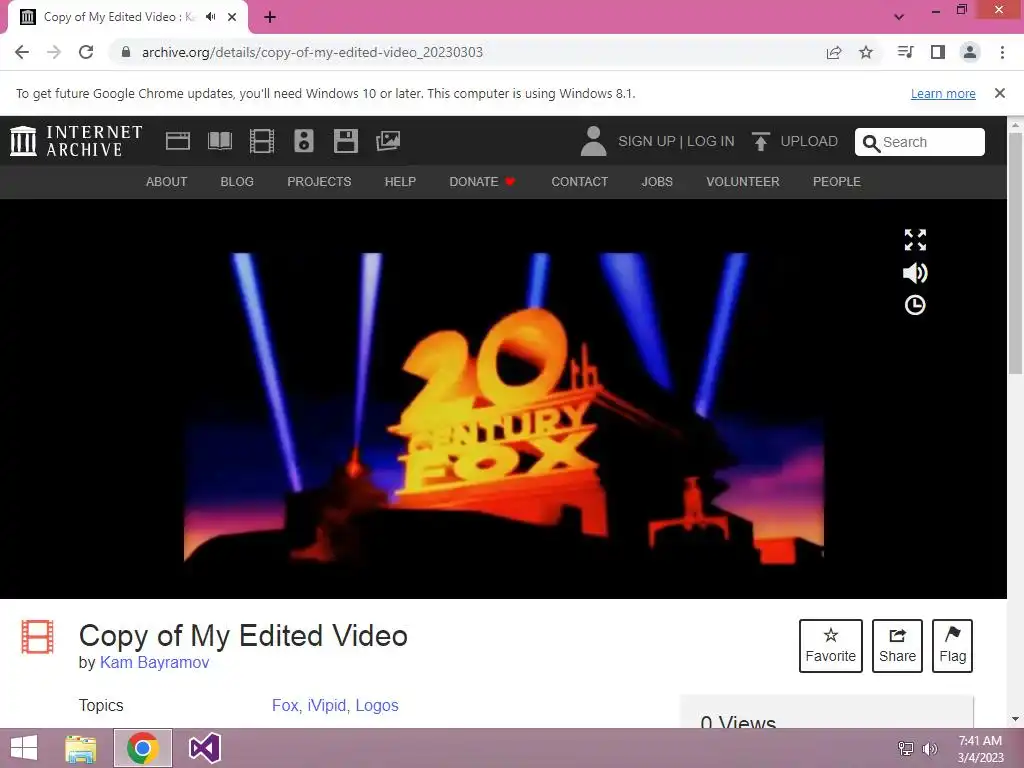Open the Chrome three-dot menu

1002,52
